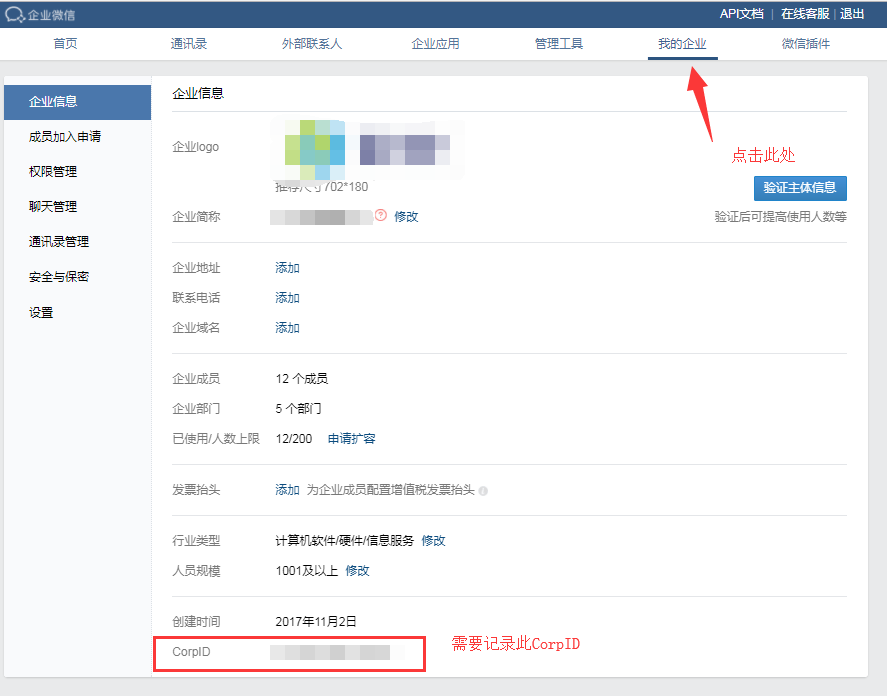This screenshot has width=887, height=696.
Task: Click the 12 个成员 value
Action: click(302, 379)
